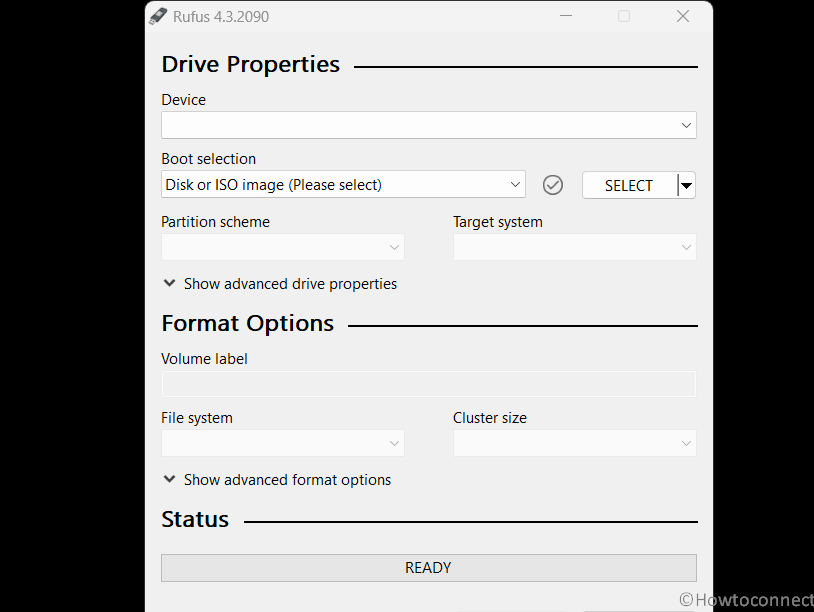Click the Rufus USB drive icon in title bar
814x612 pixels.
coord(158,16)
